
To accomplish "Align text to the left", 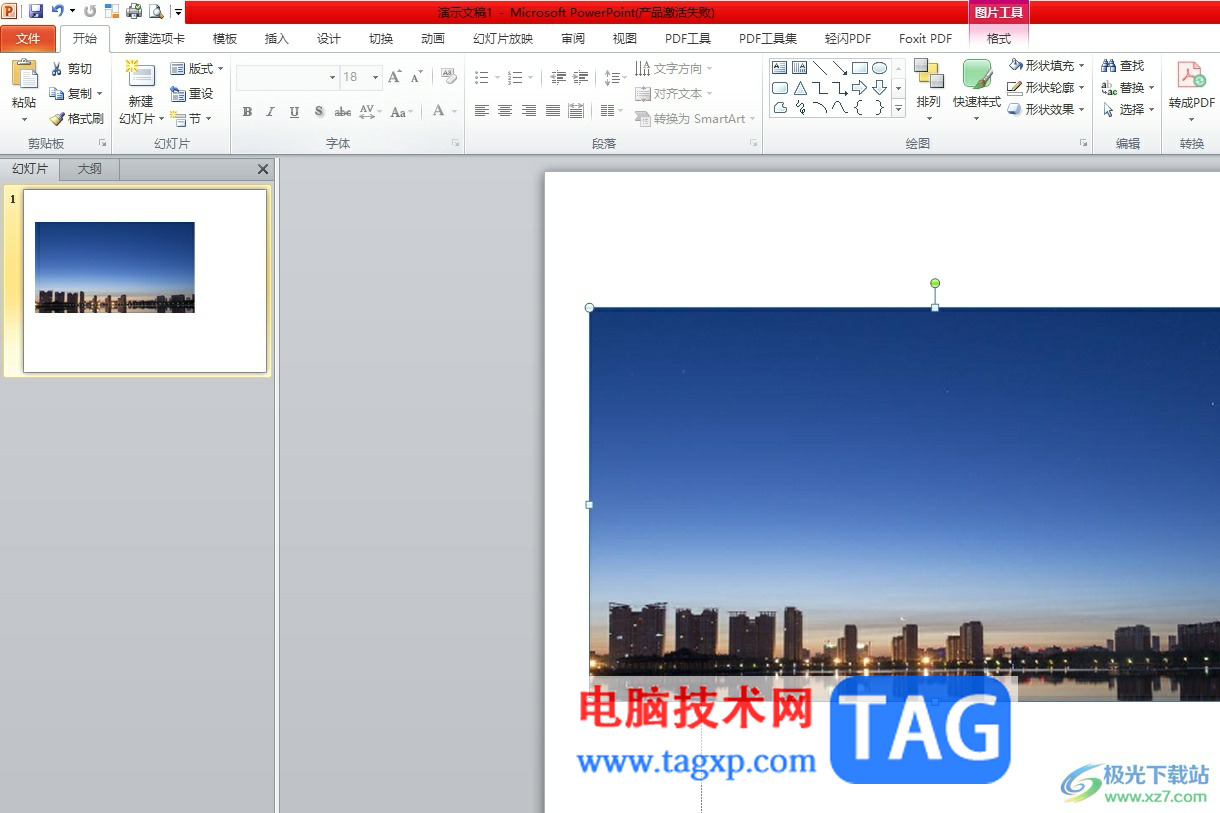I will [x=482, y=111].
